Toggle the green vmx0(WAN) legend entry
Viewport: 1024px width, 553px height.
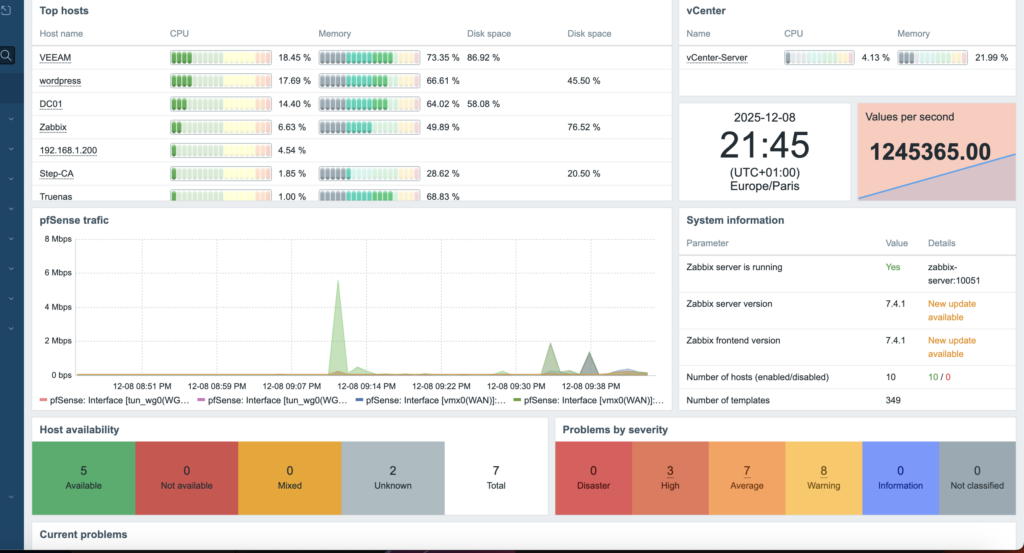pos(588,400)
